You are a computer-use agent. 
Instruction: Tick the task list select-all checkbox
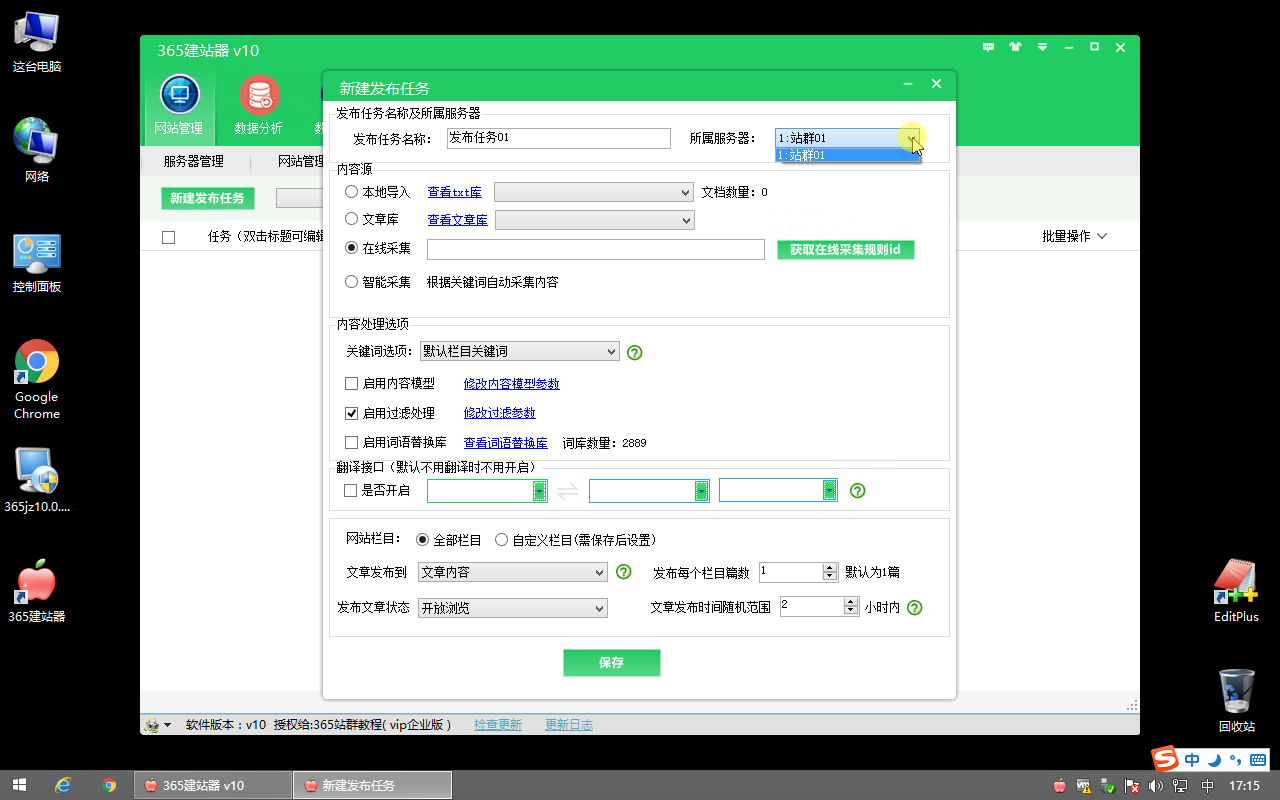pyautogui.click(x=168, y=237)
